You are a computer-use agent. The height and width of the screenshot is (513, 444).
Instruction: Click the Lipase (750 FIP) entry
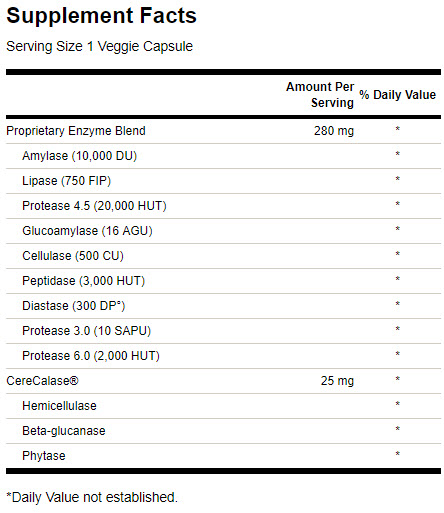pyautogui.click(x=66, y=181)
